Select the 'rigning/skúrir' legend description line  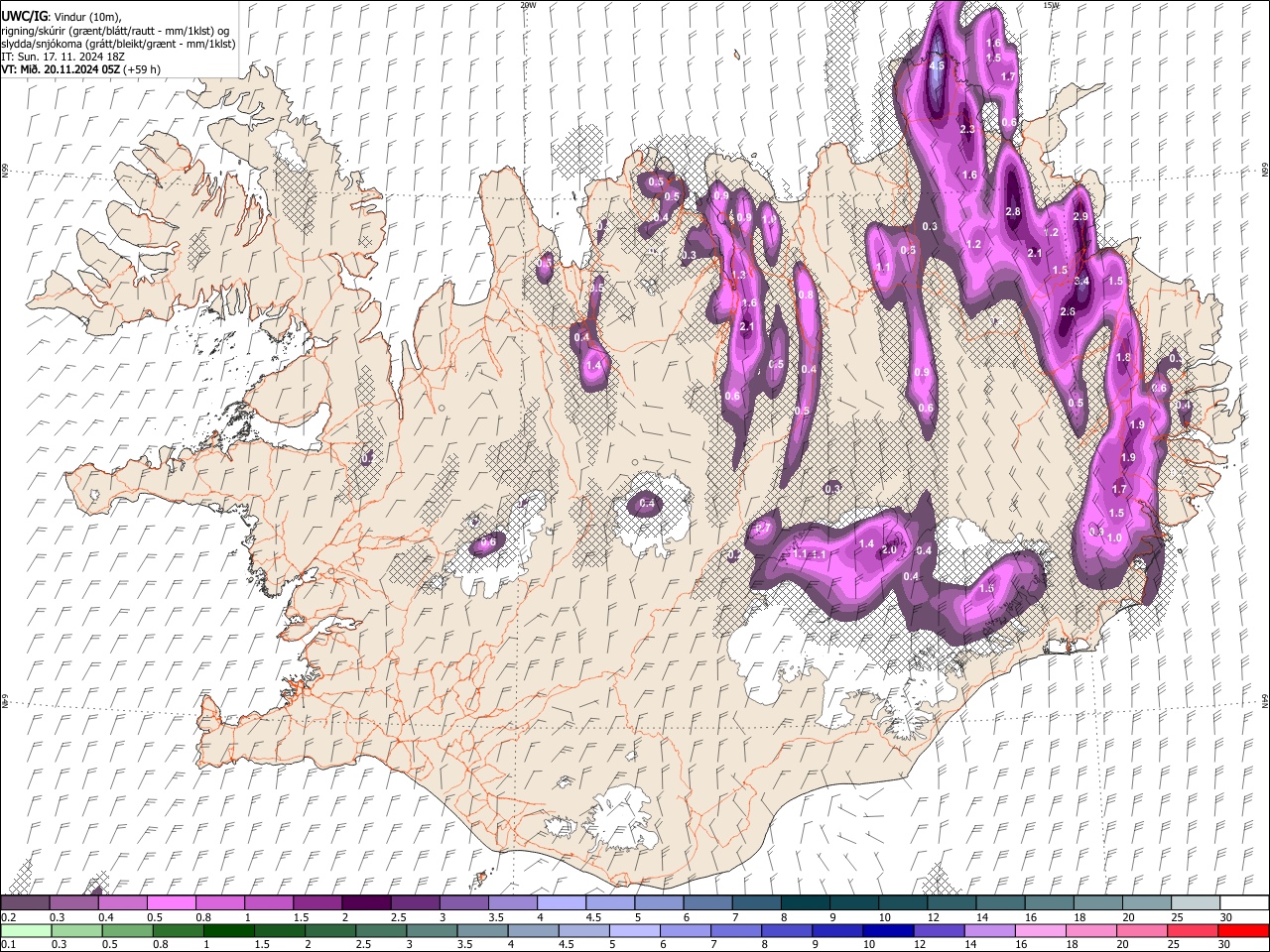[116, 31]
